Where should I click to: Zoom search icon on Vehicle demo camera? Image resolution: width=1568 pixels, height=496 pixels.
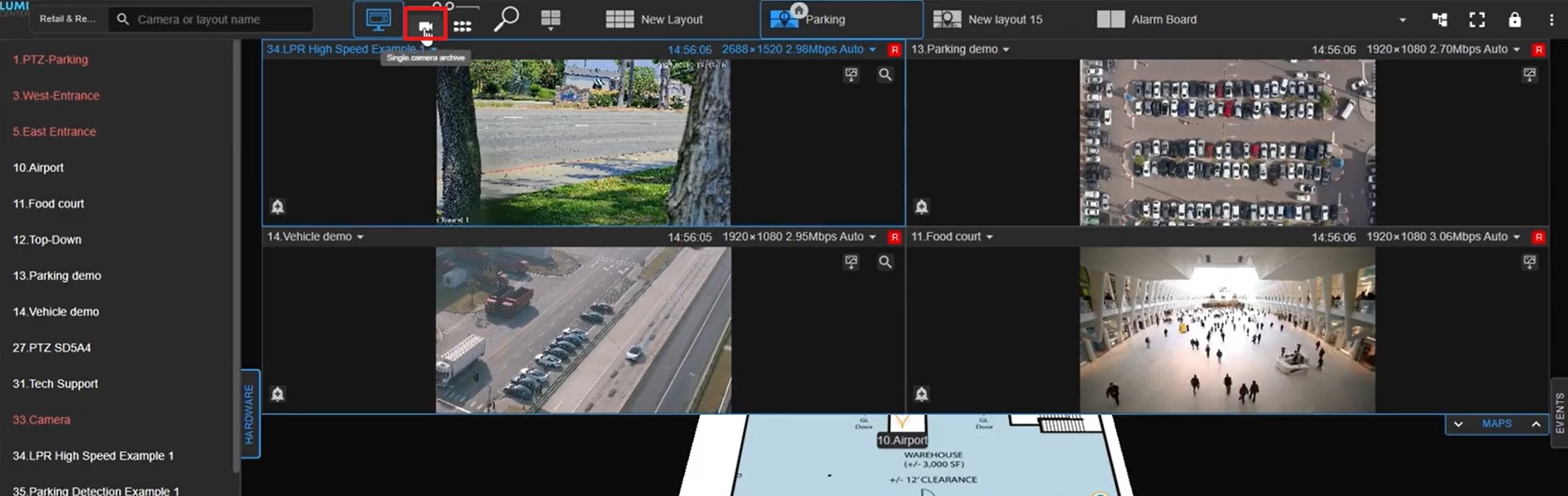(x=885, y=262)
